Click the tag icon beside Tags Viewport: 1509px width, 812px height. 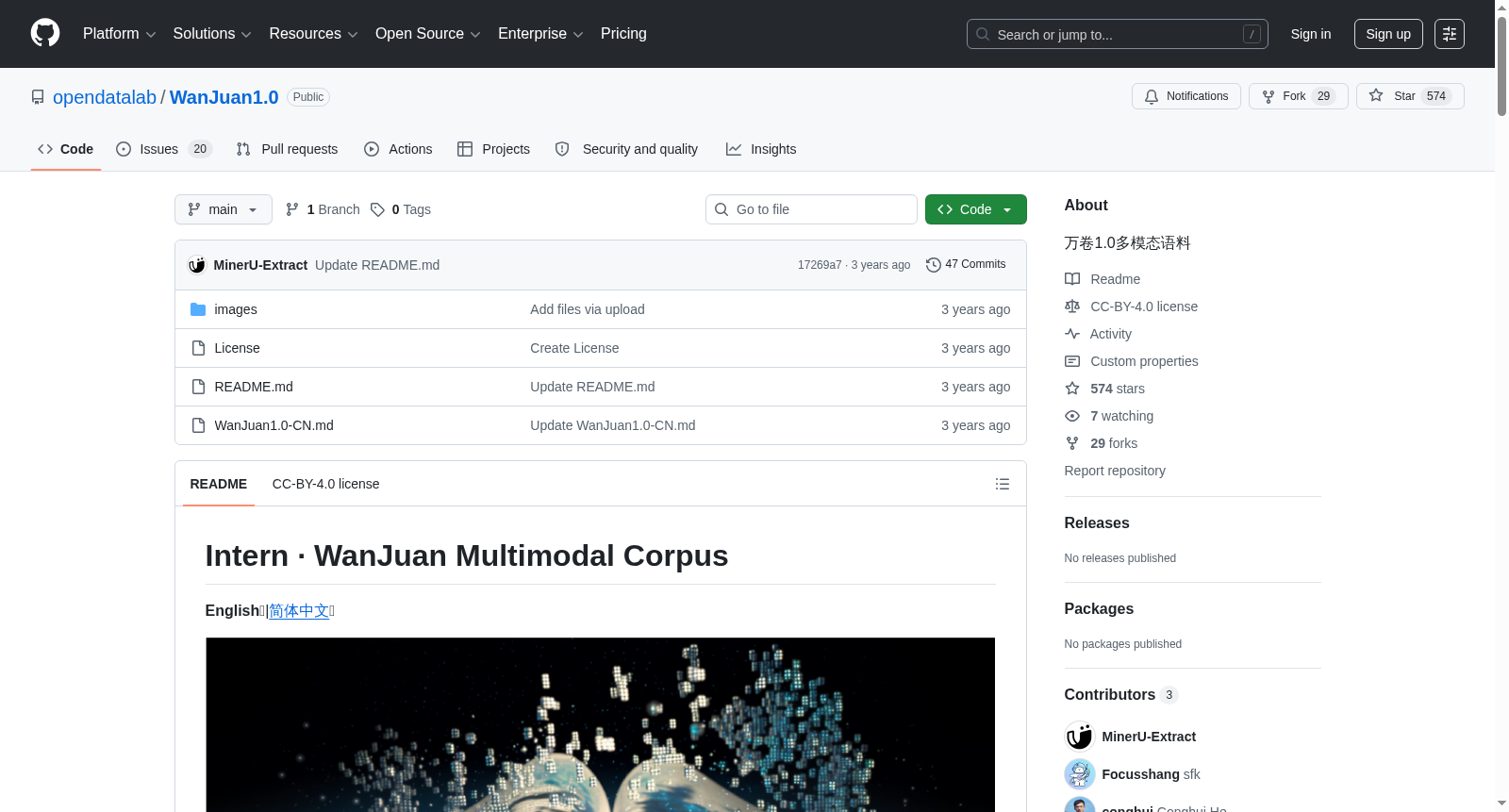pos(377,209)
